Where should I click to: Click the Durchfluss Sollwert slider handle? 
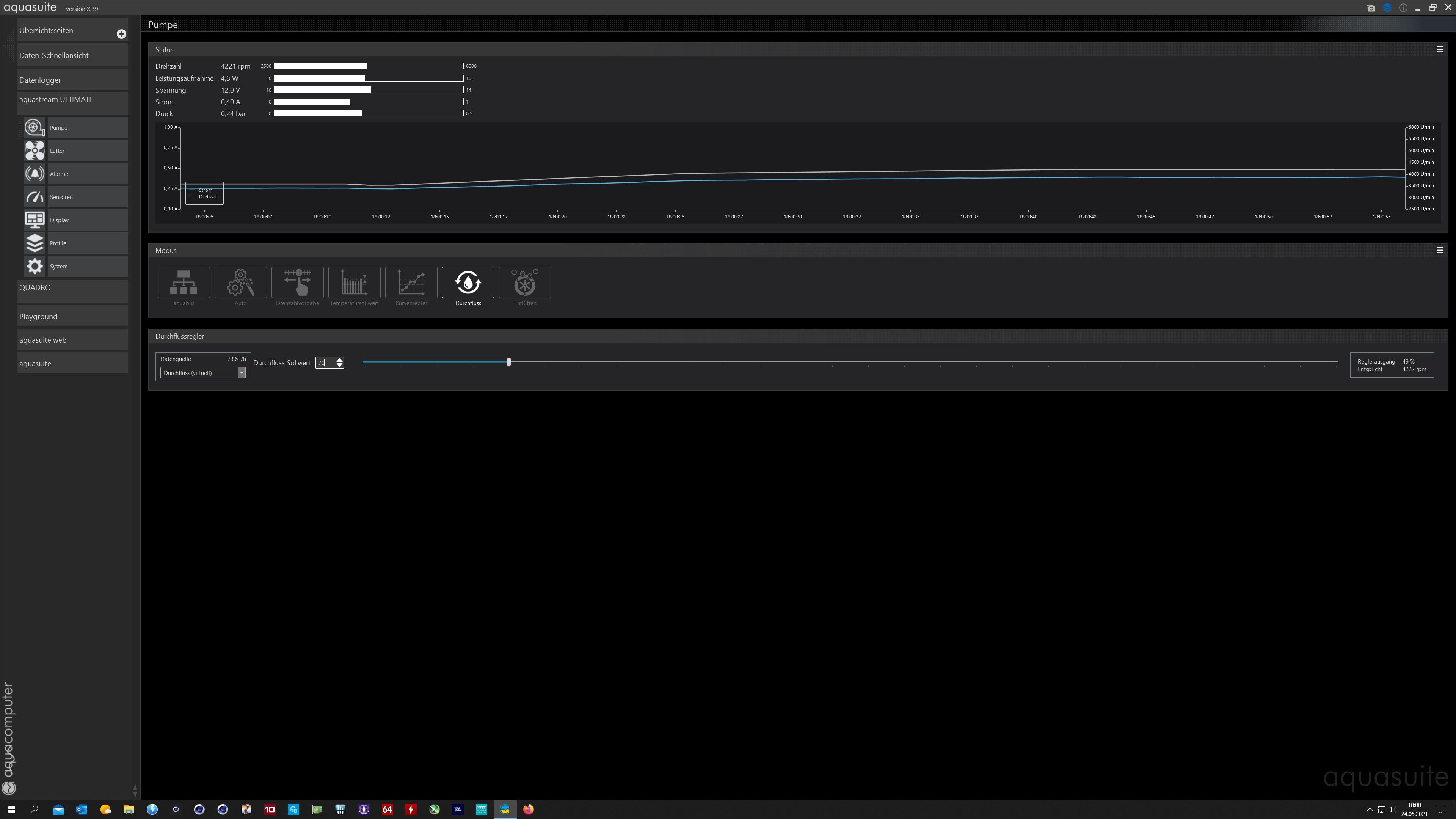(x=509, y=362)
